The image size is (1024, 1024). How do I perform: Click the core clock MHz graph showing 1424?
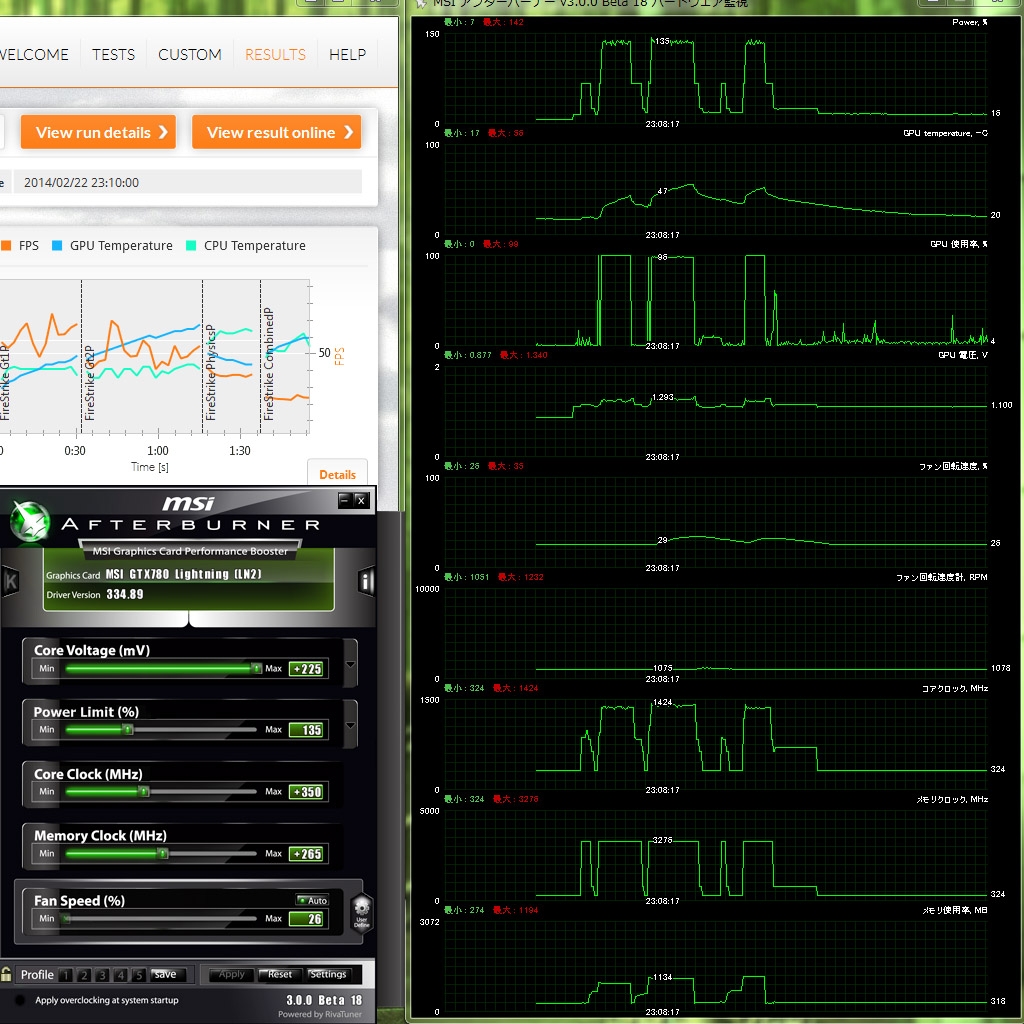coord(716,744)
